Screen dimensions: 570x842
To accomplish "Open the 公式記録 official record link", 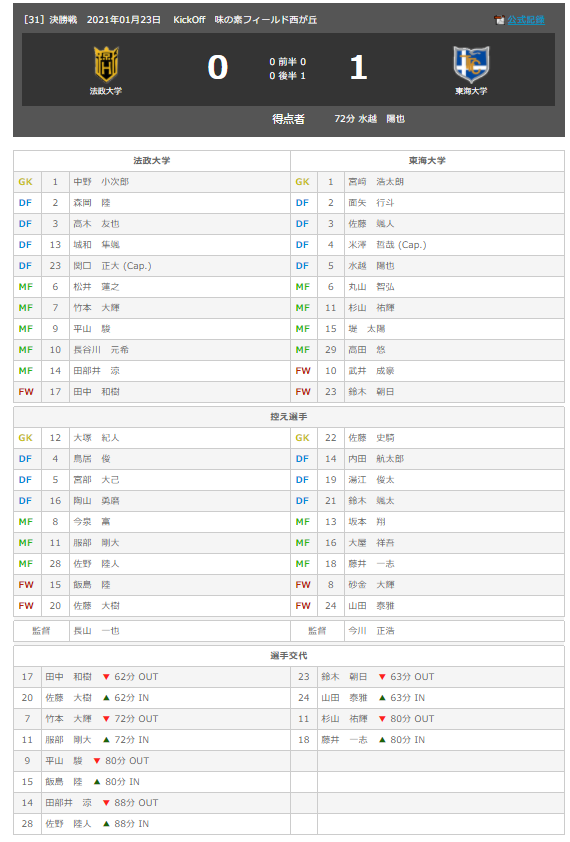I will click(526, 20).
